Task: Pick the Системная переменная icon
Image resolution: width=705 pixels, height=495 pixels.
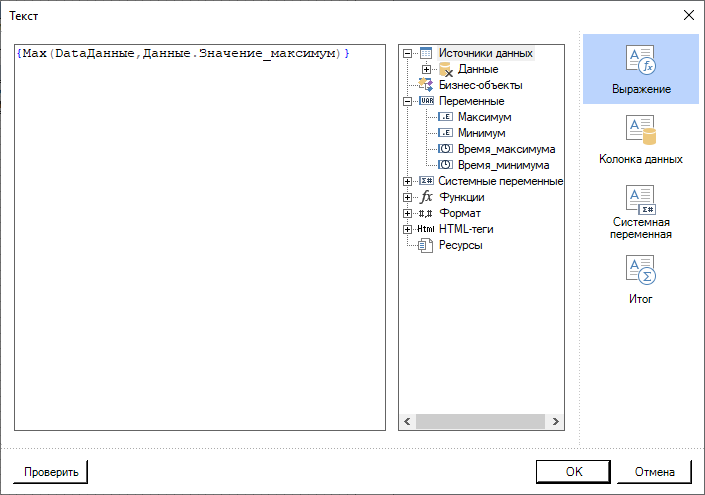Action: (x=641, y=200)
